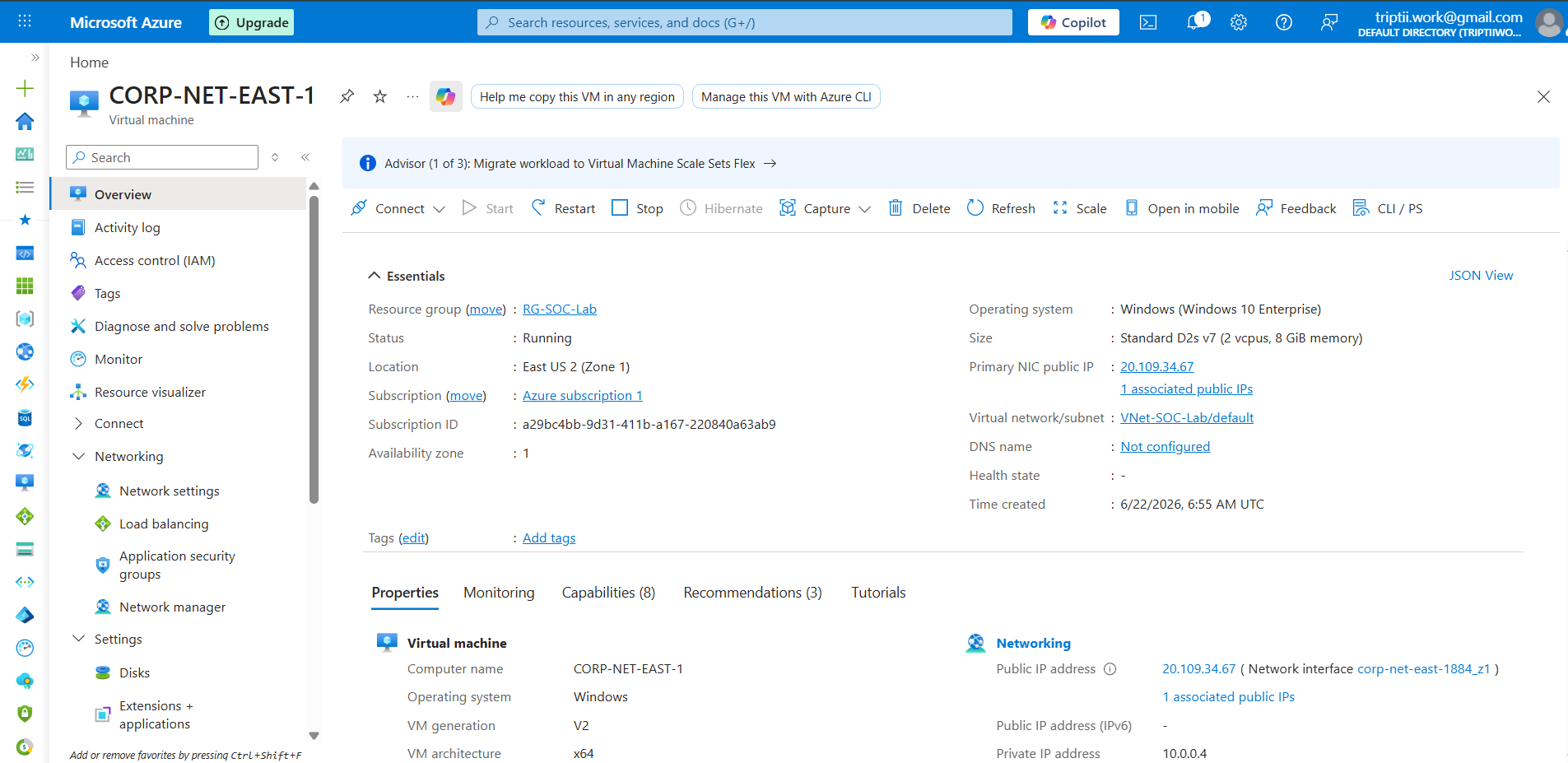
Task: Open the account avatar menu
Action: pyautogui.click(x=1549, y=22)
